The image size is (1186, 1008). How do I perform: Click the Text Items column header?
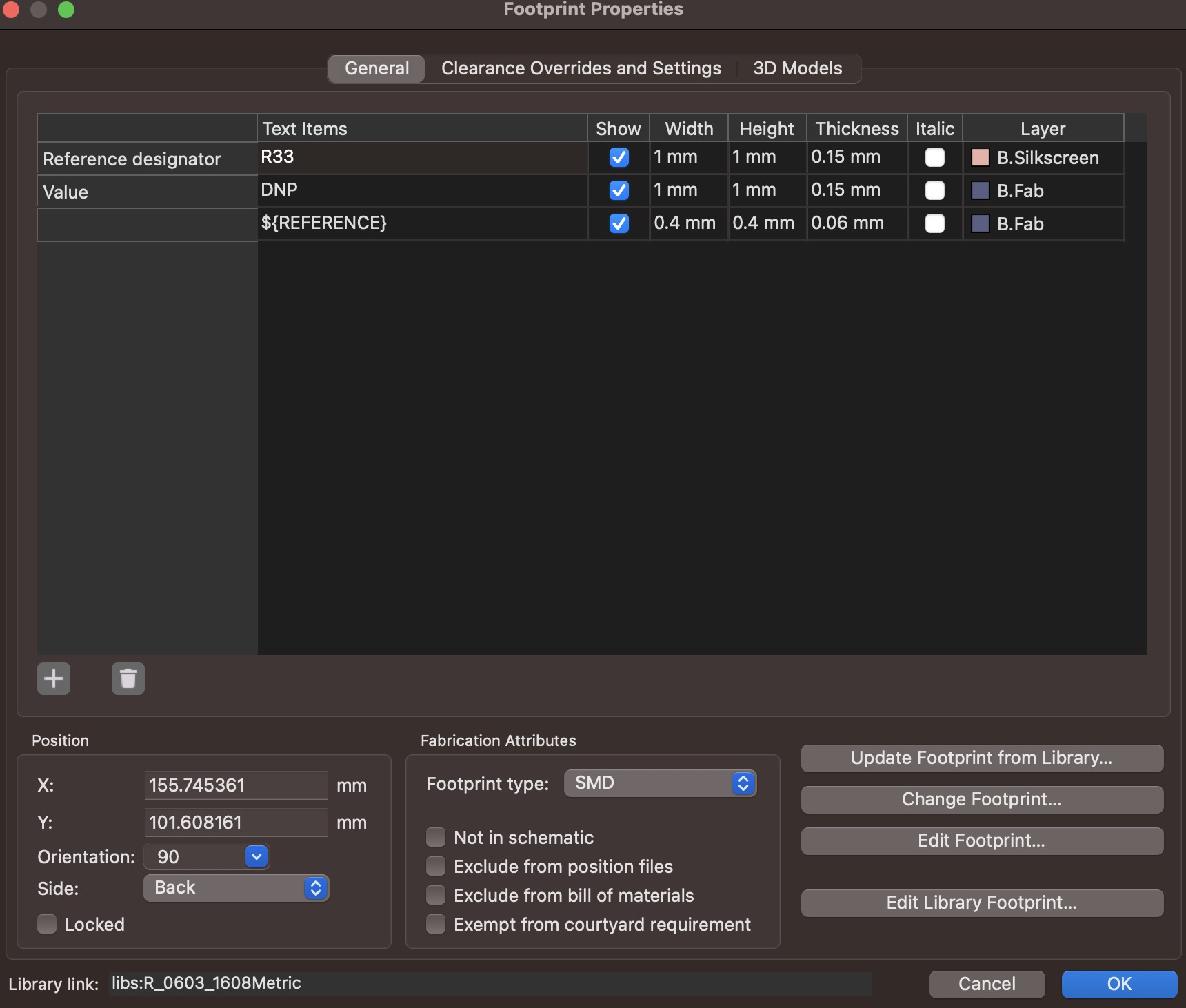(422, 128)
